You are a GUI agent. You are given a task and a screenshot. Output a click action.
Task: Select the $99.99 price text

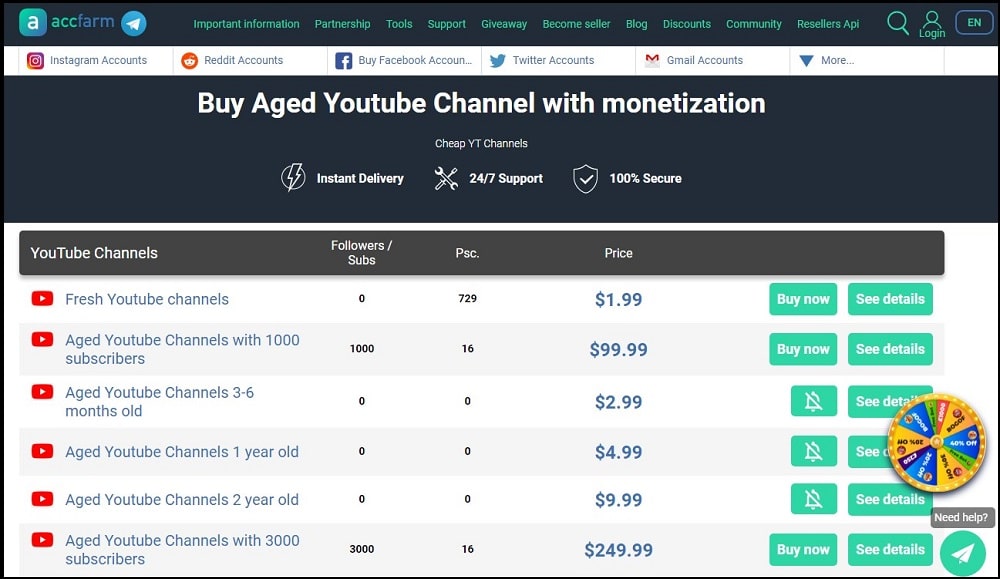pyautogui.click(x=618, y=349)
